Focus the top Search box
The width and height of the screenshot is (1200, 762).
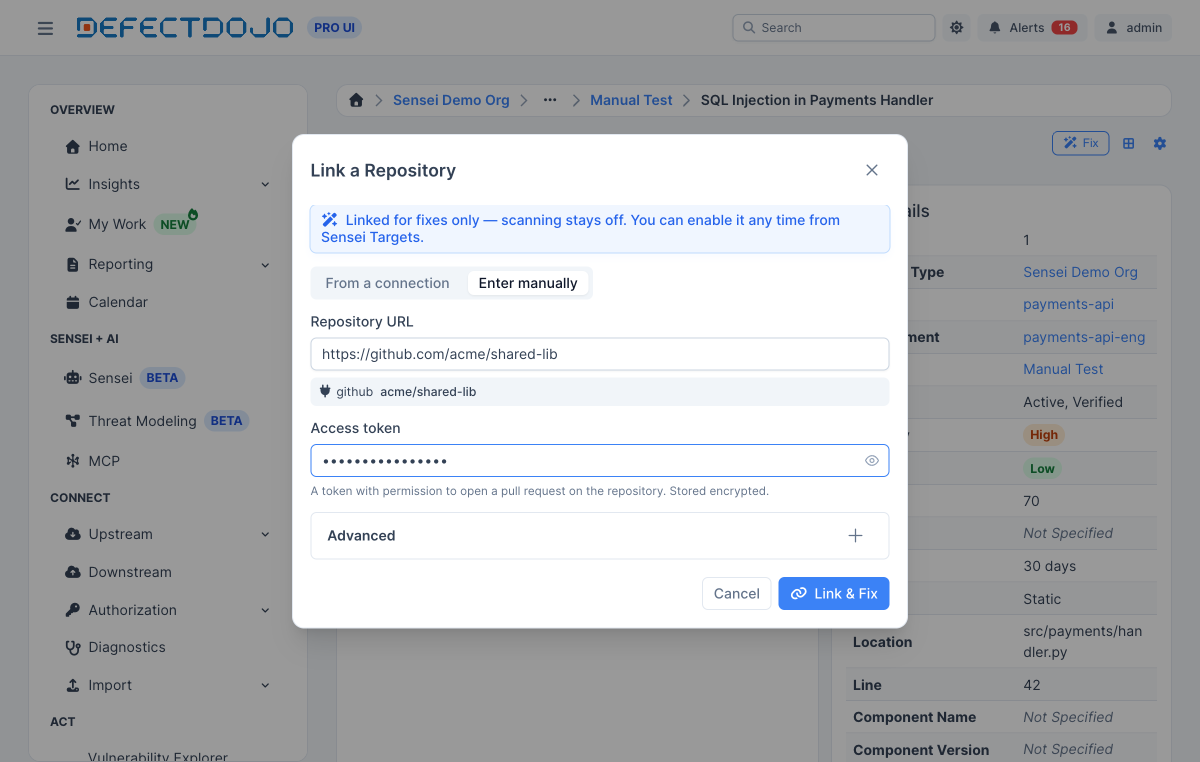(834, 28)
